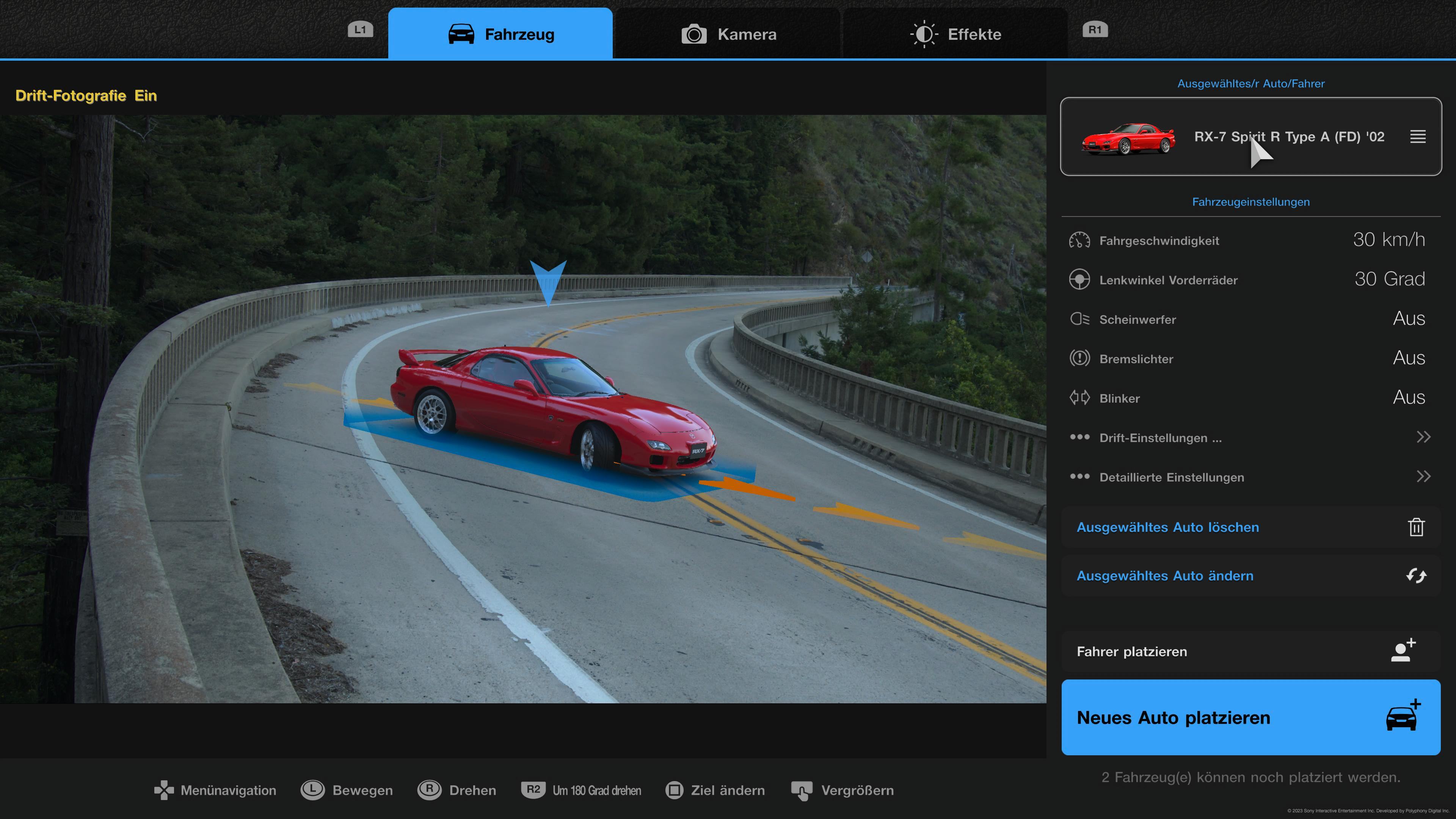The height and width of the screenshot is (819, 1456).
Task: Click three-dot icon beside Drift-Einstellungen
Action: [x=1079, y=437]
